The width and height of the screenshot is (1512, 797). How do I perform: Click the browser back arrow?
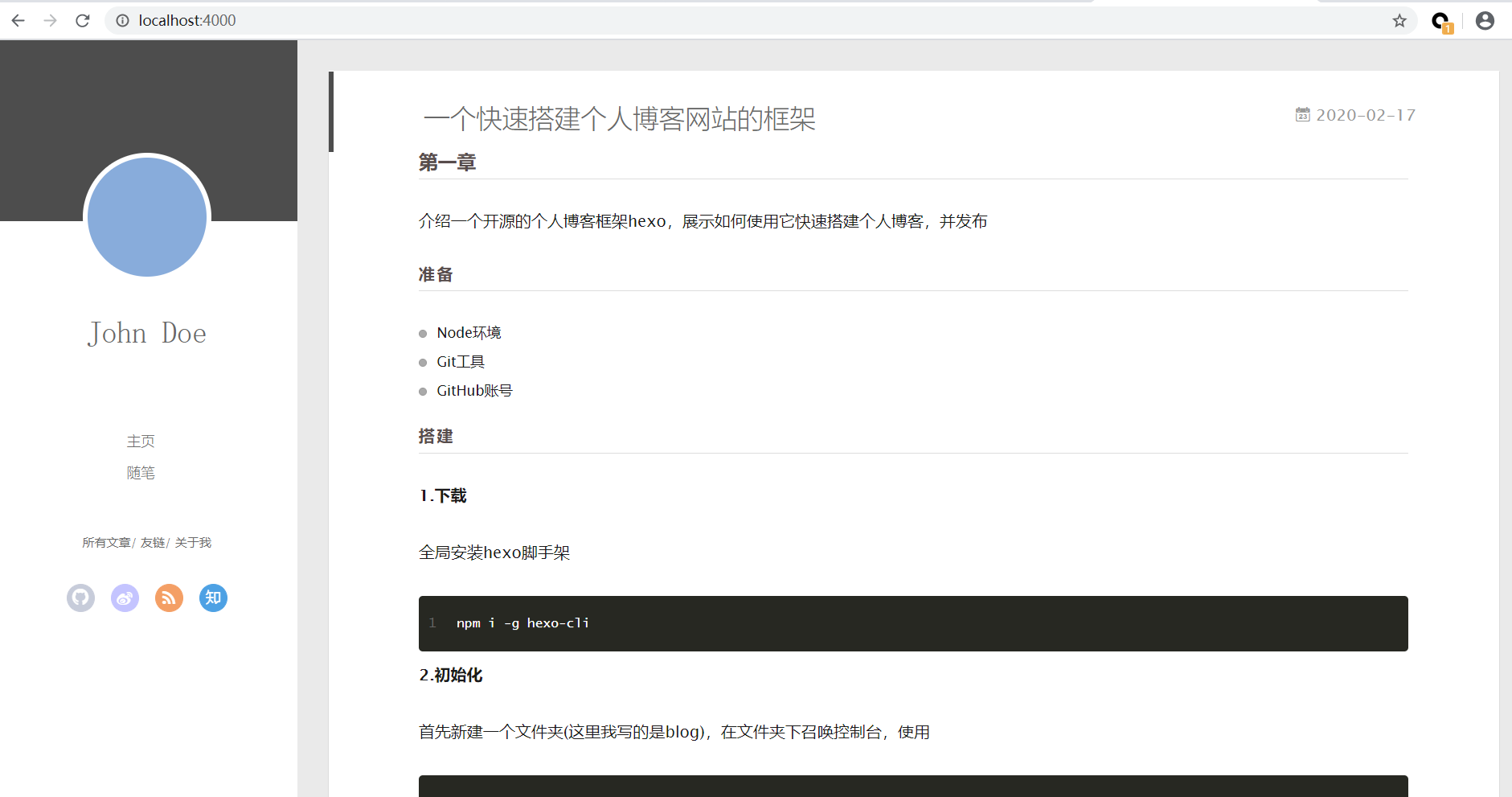[18, 20]
